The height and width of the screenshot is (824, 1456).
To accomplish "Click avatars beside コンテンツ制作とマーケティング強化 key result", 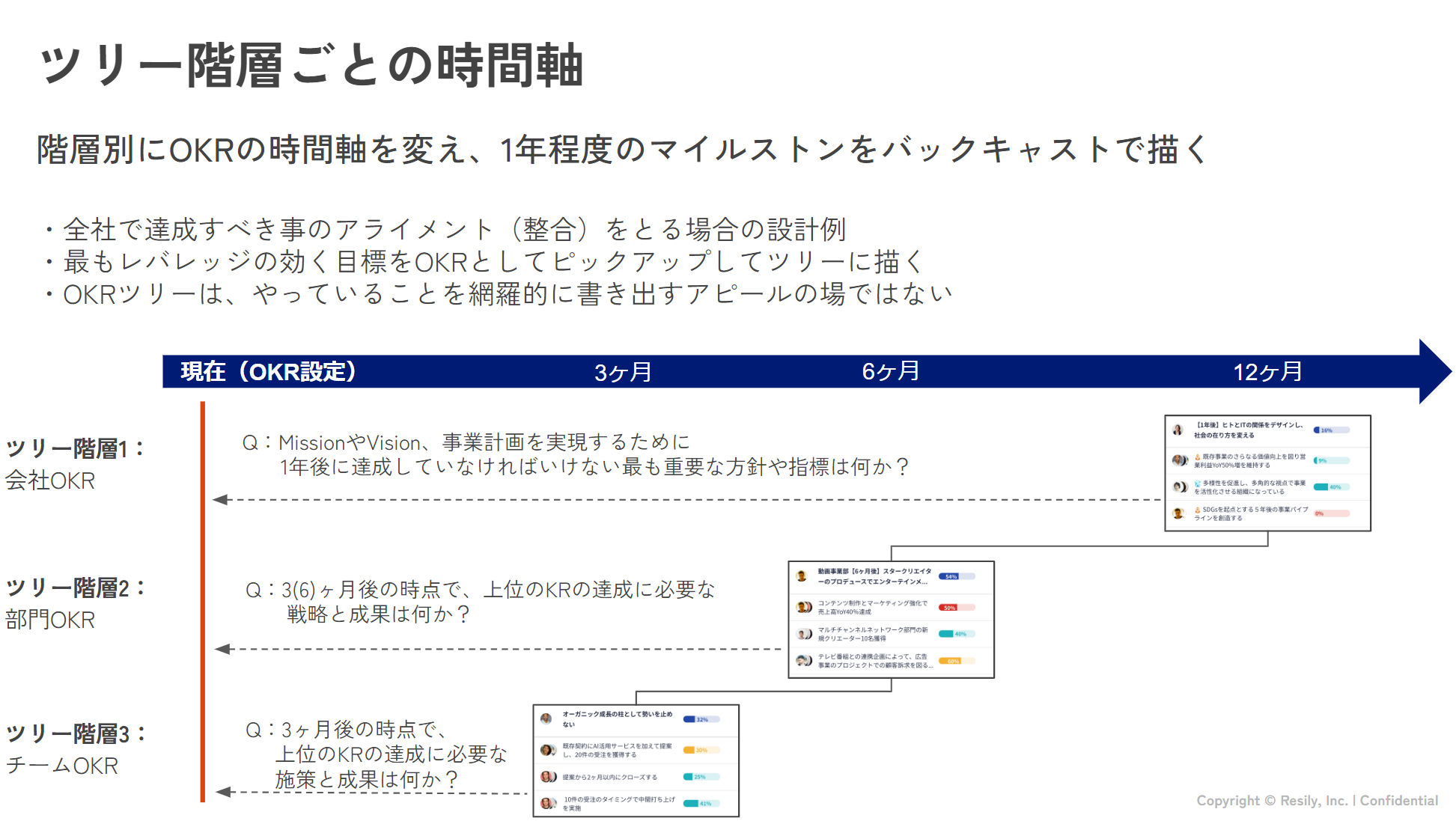I will (x=804, y=607).
